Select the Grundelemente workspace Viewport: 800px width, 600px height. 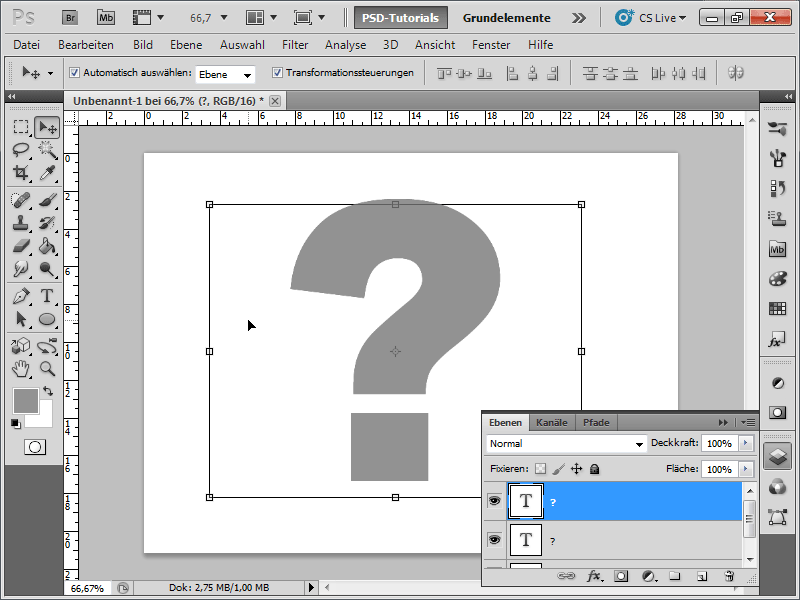(x=506, y=18)
